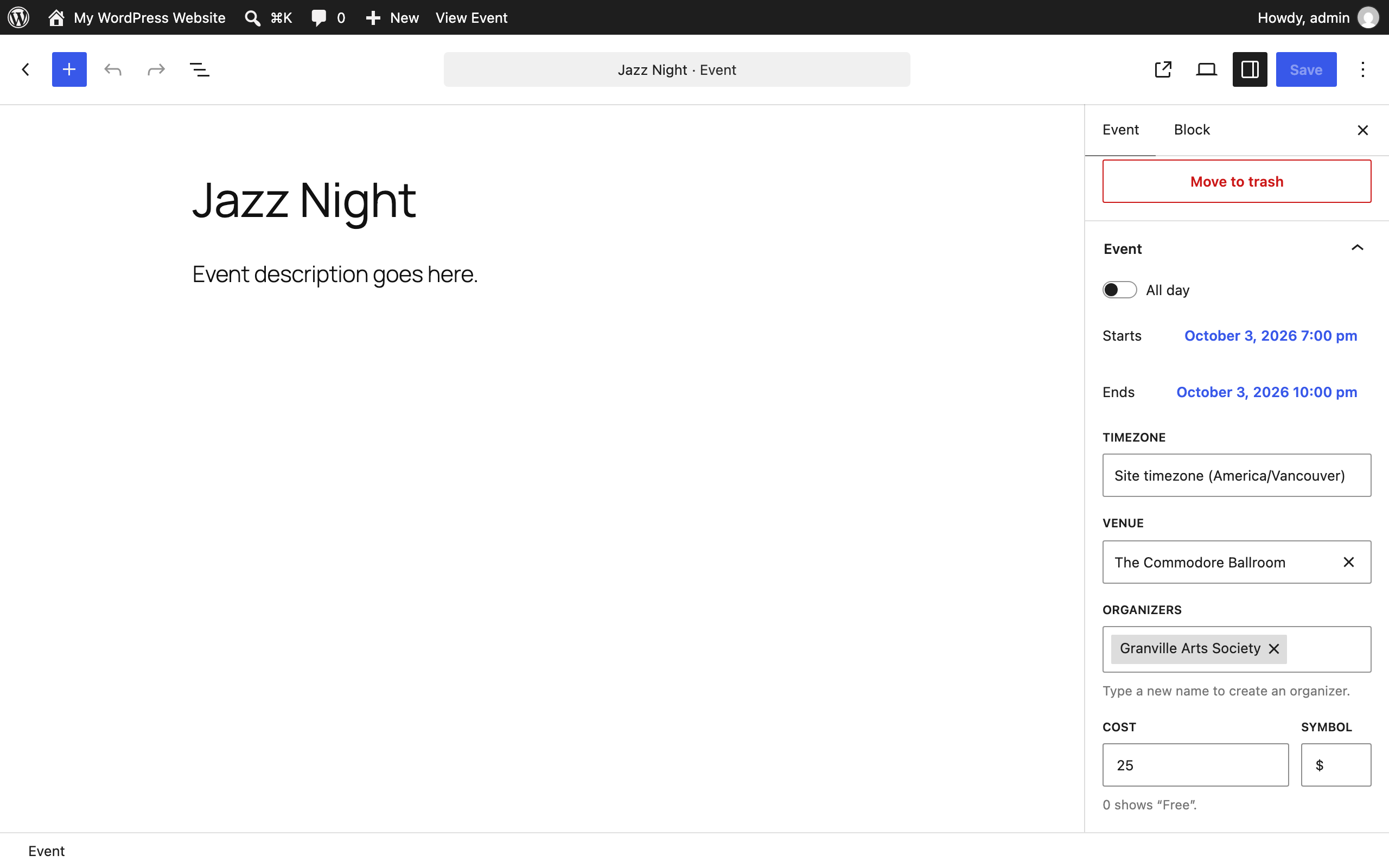Redo the last change
The image size is (1389, 868).
tap(156, 69)
